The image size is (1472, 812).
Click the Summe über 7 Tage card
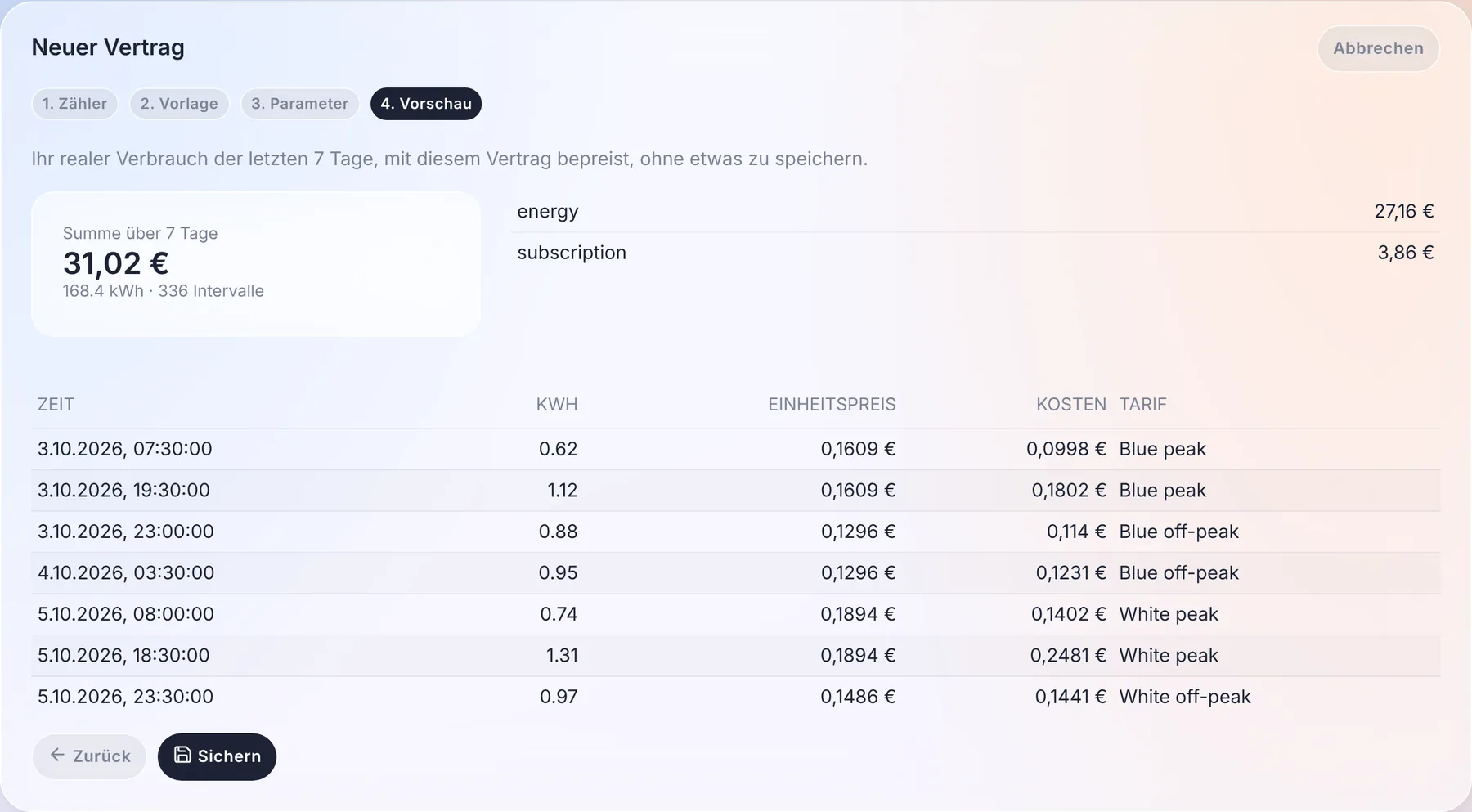click(x=256, y=264)
